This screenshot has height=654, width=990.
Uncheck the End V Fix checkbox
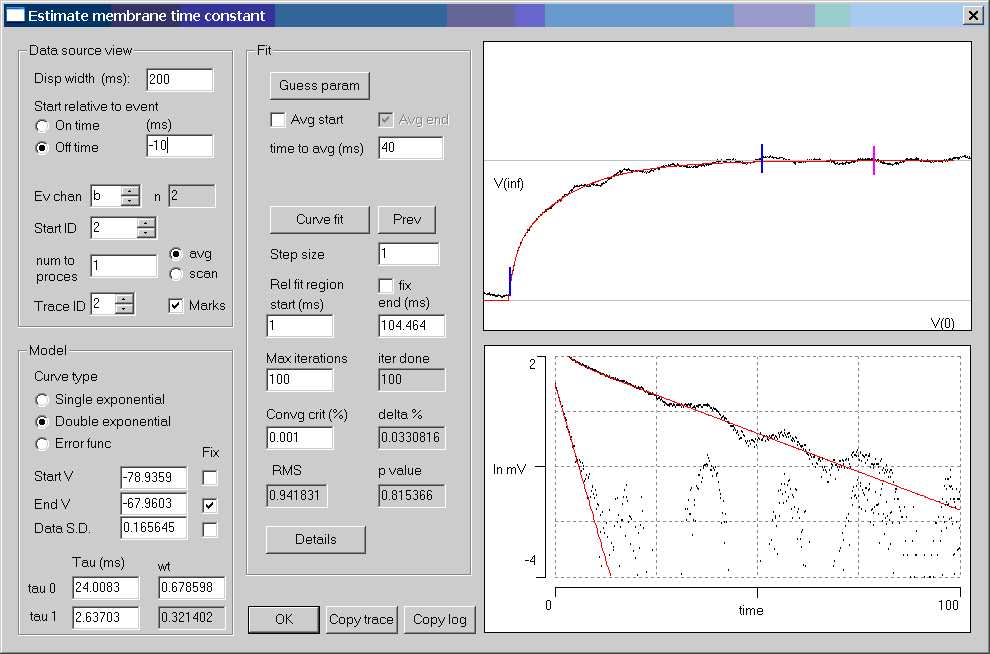point(210,504)
